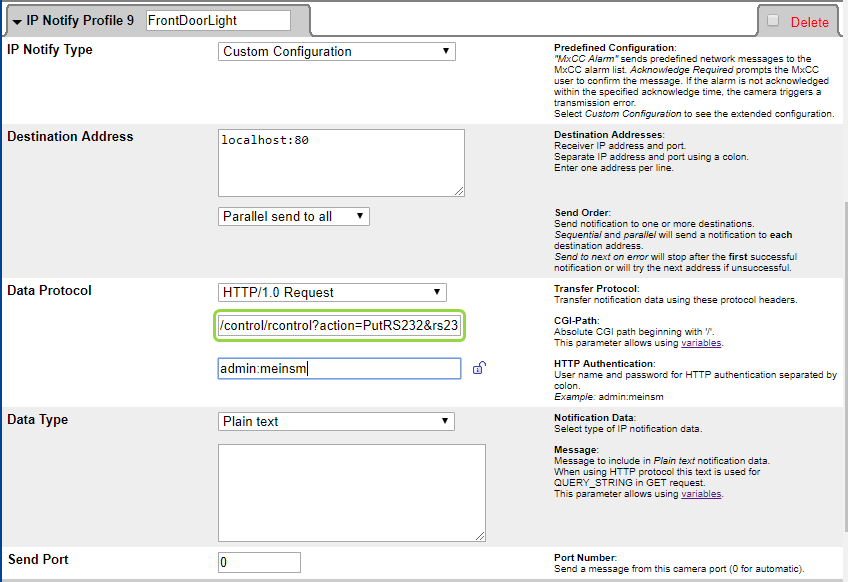Open the IP Notify Type dropdown

point(336,51)
